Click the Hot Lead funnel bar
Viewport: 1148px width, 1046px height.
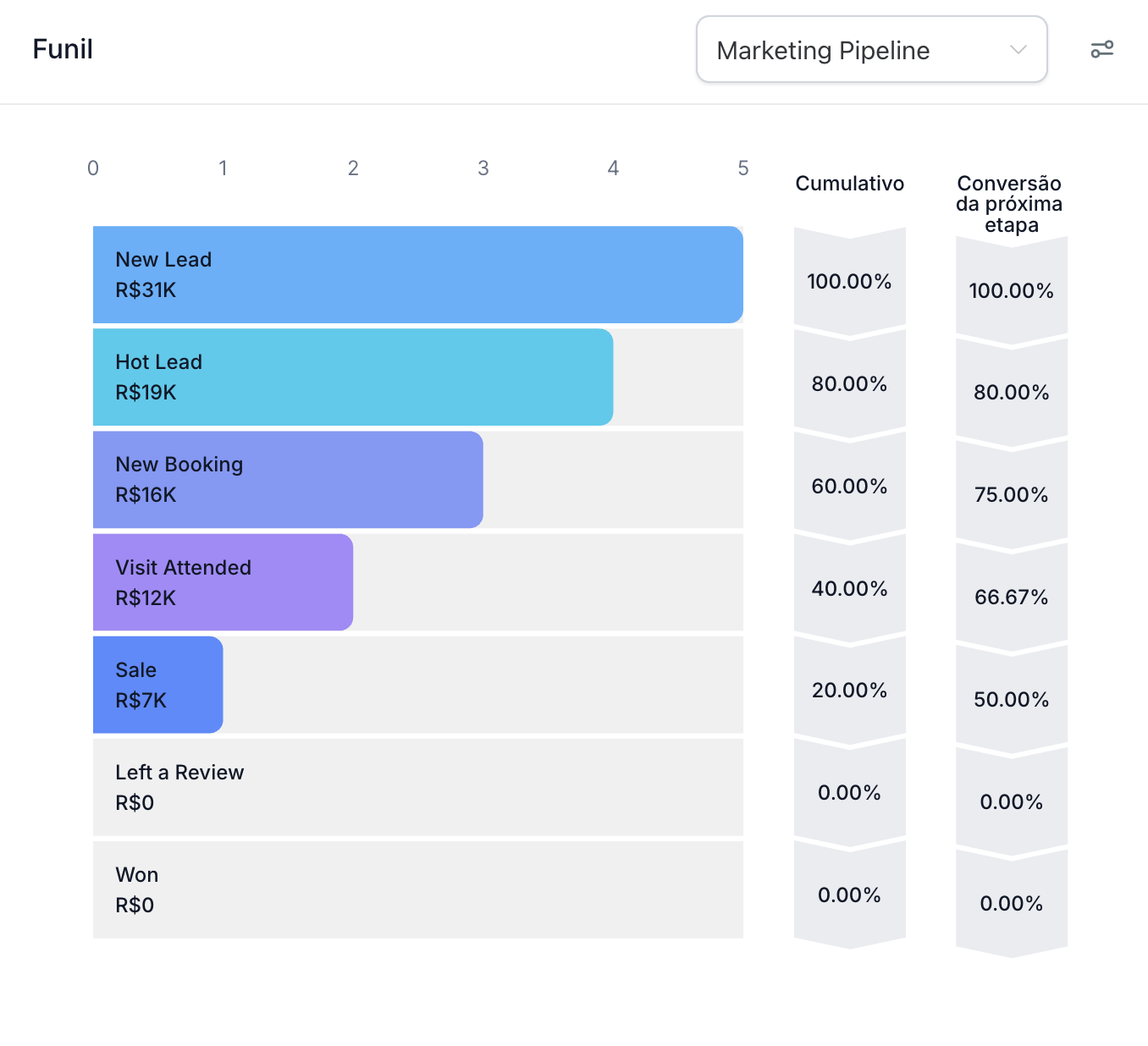click(x=352, y=377)
